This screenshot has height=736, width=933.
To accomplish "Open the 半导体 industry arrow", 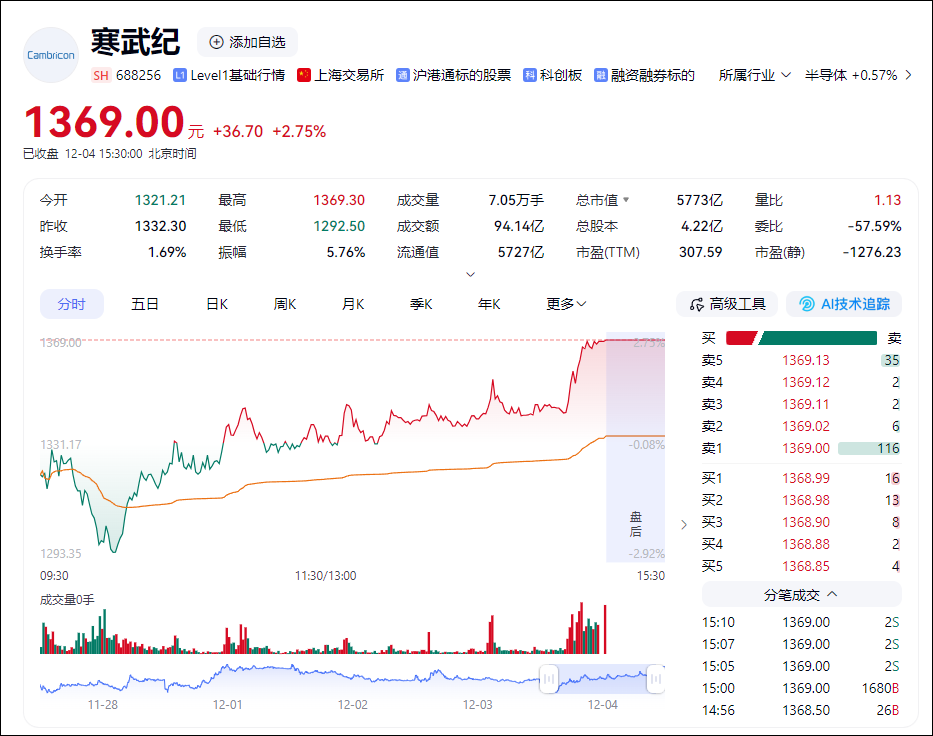I will (908, 75).
